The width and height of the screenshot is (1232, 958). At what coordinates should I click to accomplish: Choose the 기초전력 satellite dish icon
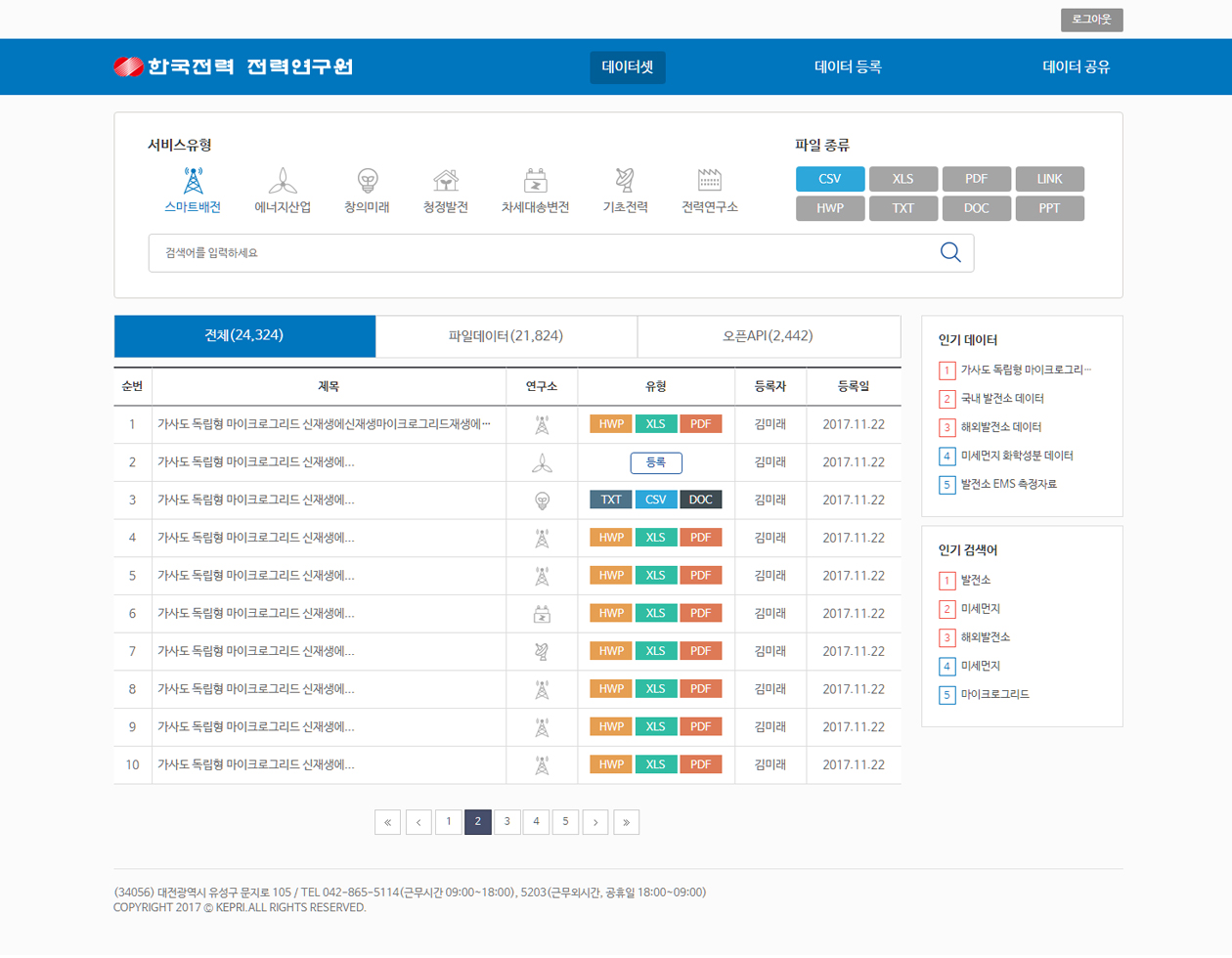coord(625,182)
